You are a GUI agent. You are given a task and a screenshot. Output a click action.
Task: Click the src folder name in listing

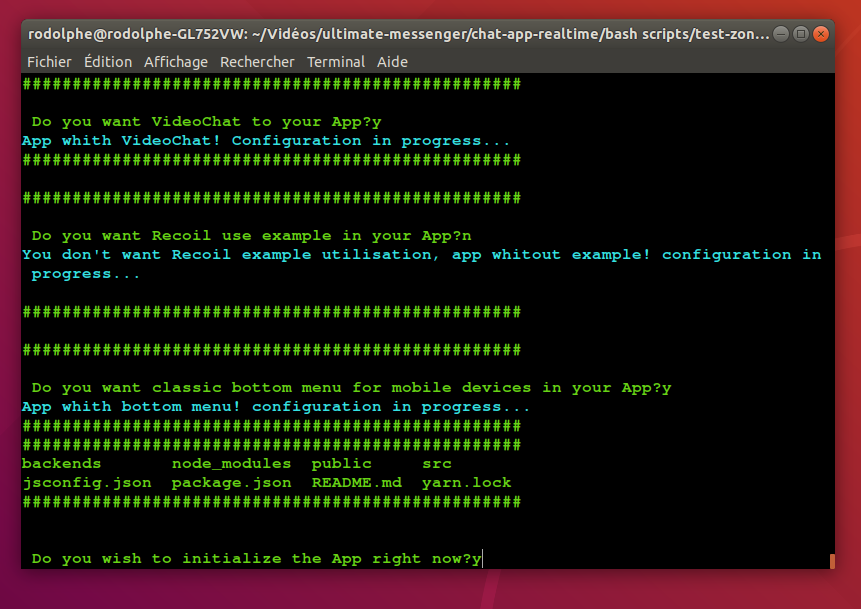coord(437,464)
